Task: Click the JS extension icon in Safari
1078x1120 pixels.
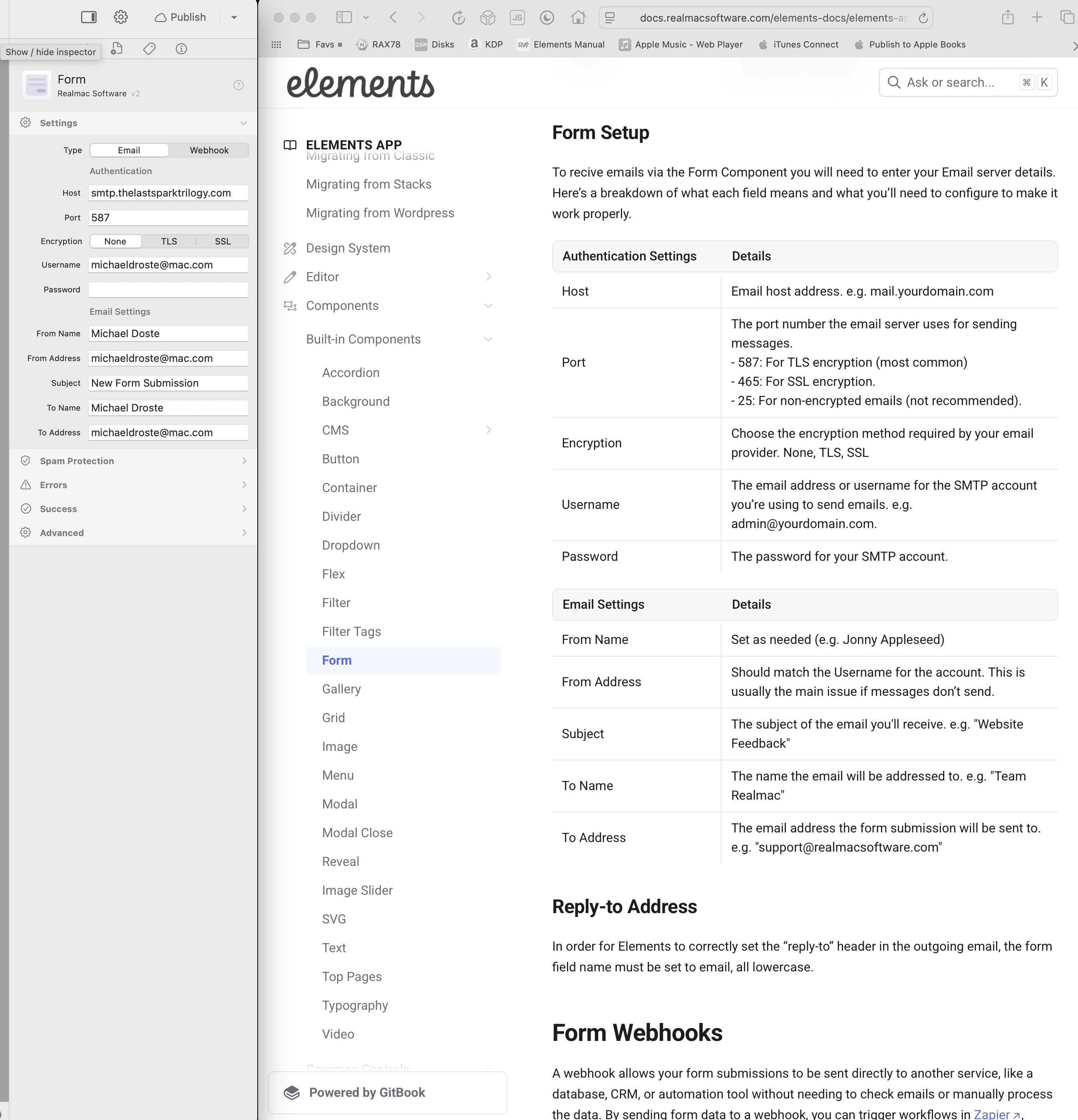Action: pyautogui.click(x=517, y=18)
